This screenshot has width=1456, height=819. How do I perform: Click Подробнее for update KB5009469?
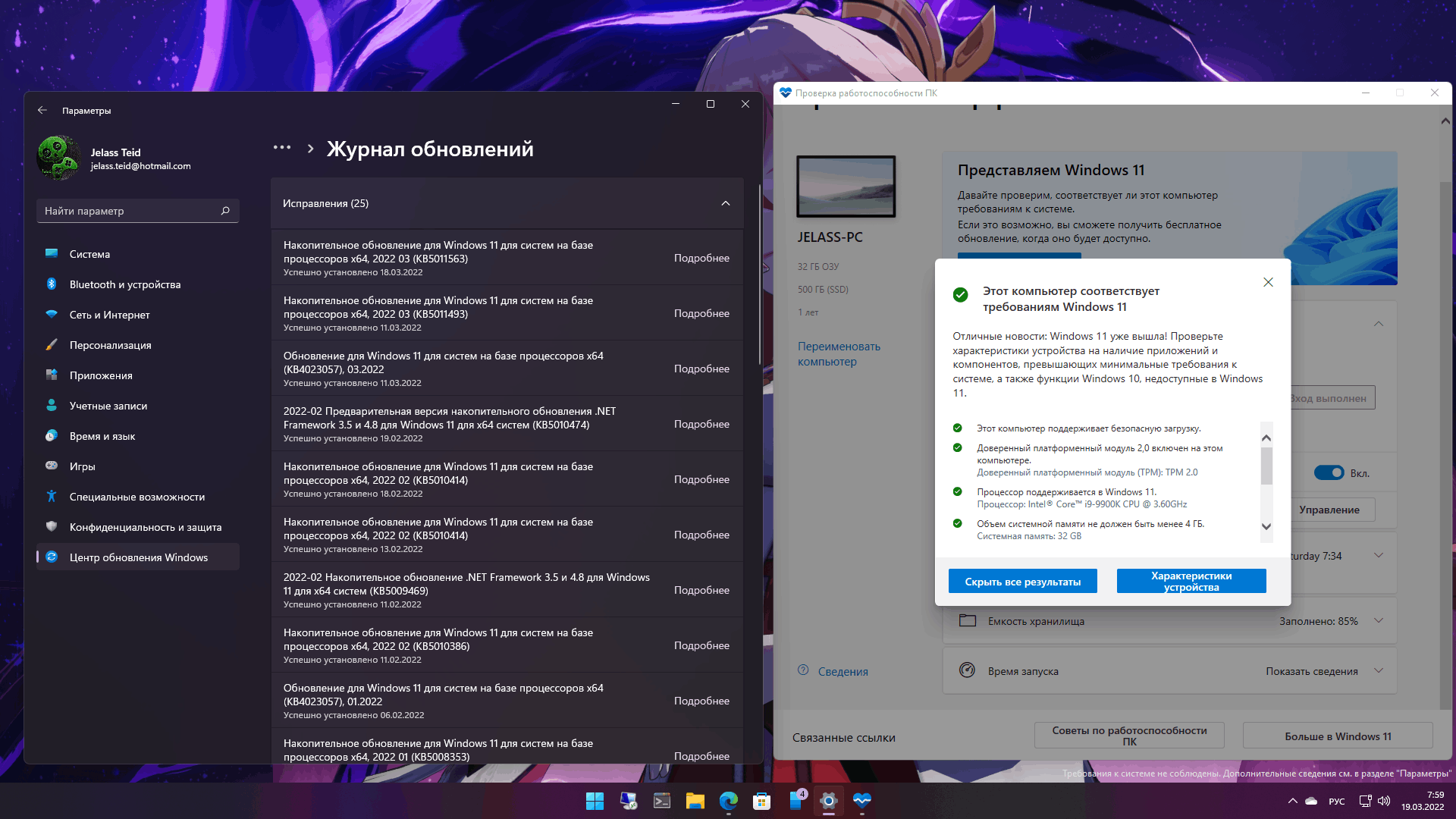pos(701,590)
